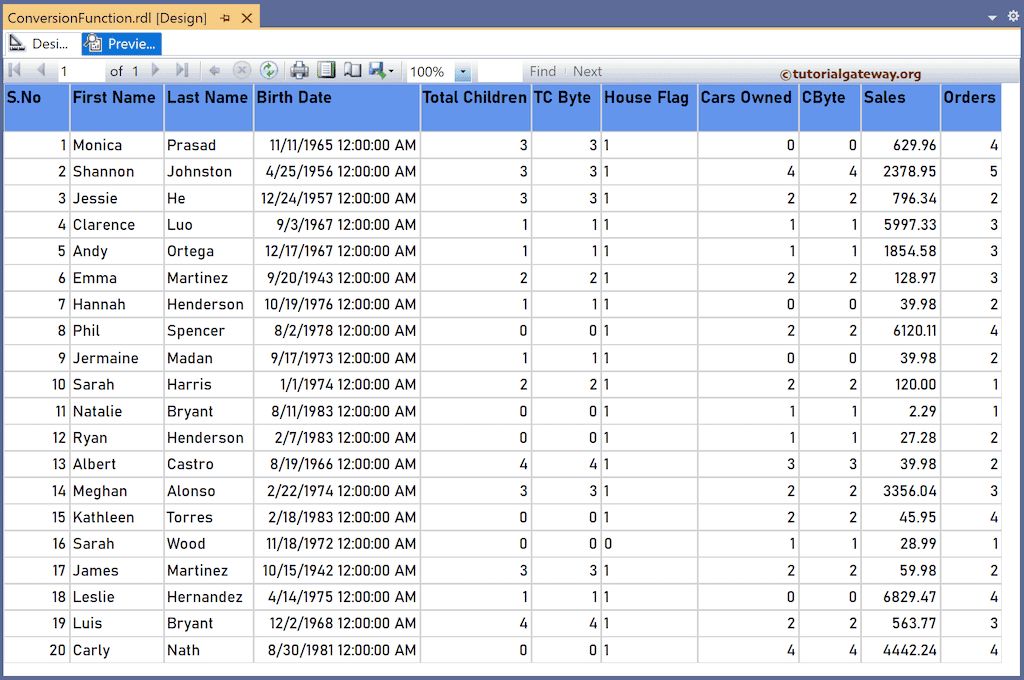Image resolution: width=1024 pixels, height=680 pixels.
Task: Select first name cell Monica
Action: (116, 145)
